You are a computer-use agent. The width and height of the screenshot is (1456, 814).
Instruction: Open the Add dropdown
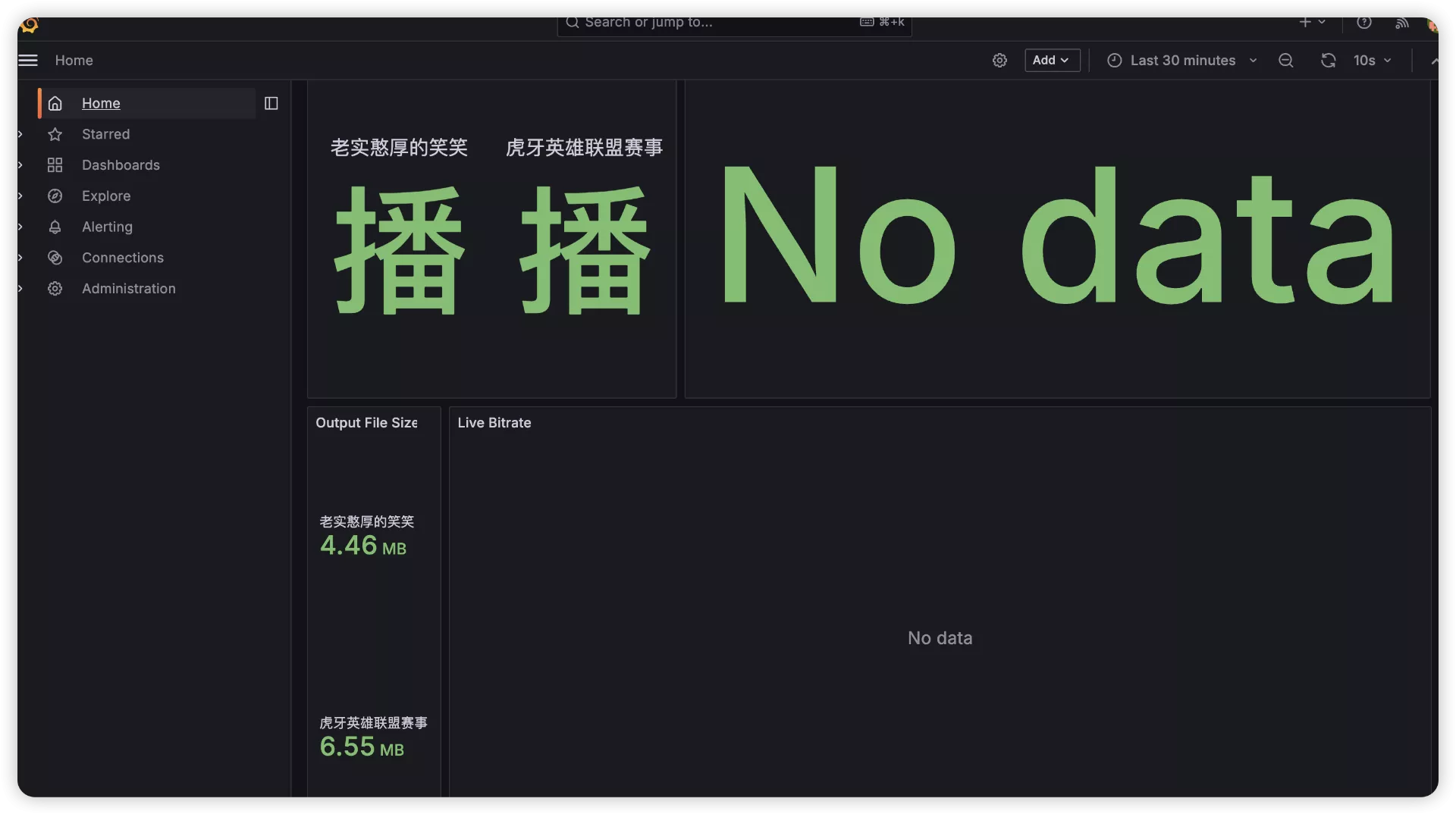pyautogui.click(x=1052, y=61)
